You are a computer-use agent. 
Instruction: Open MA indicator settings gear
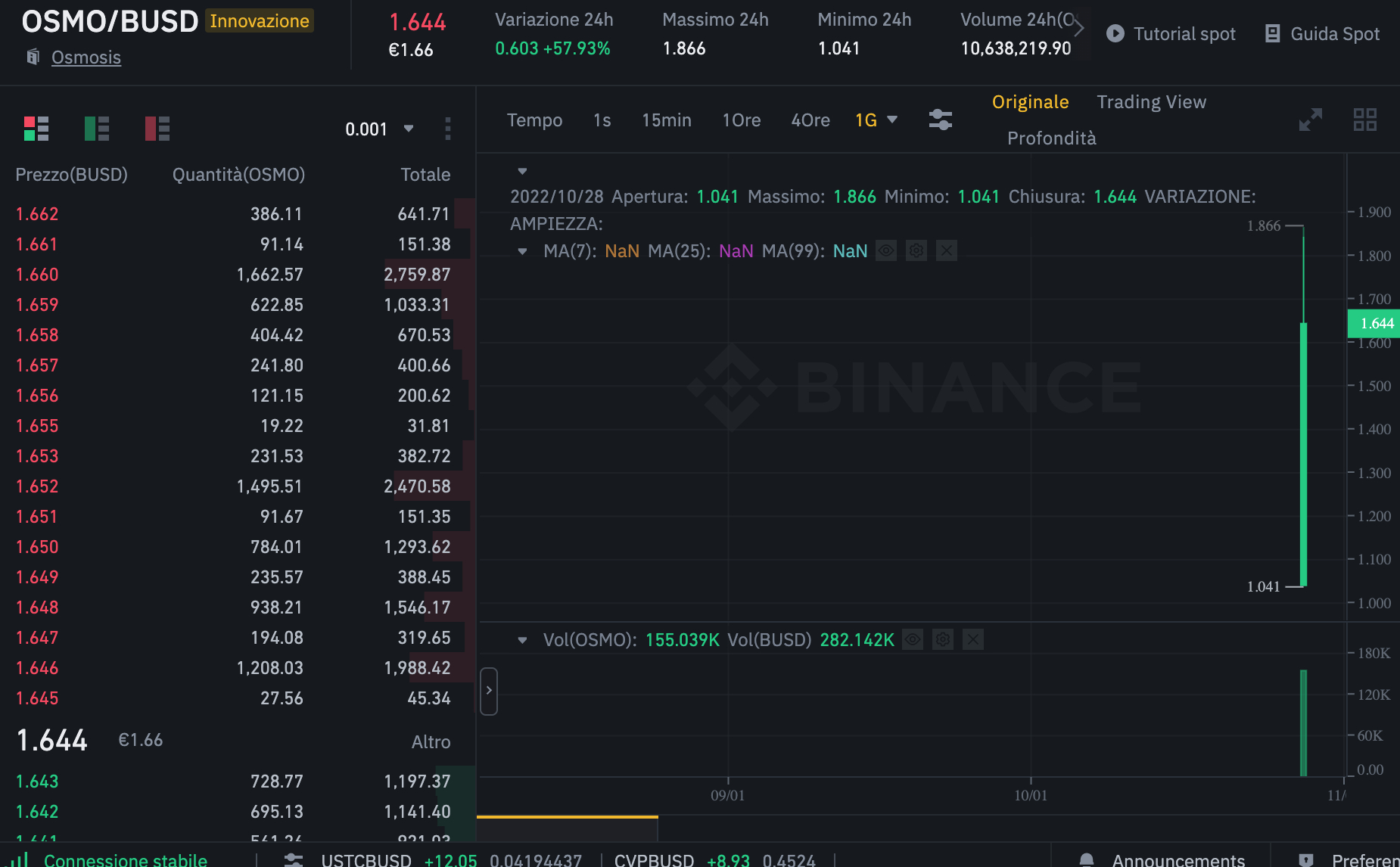[x=916, y=250]
